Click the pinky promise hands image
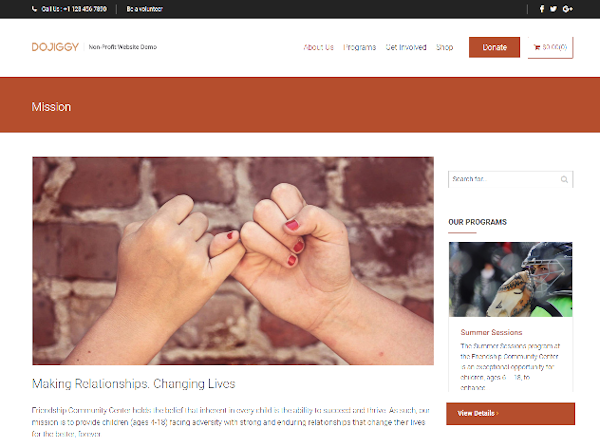This screenshot has height=447, width=600. [233, 261]
